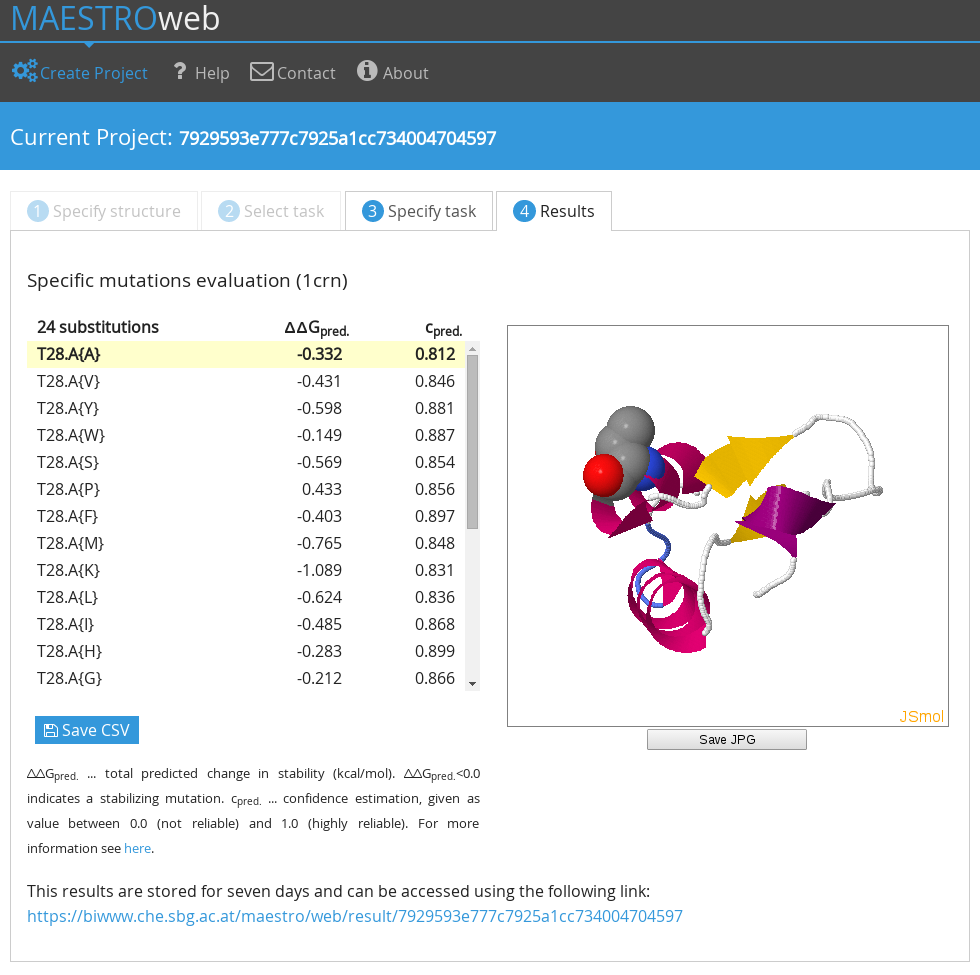Select the T28.A{I} substitution row

(246, 624)
